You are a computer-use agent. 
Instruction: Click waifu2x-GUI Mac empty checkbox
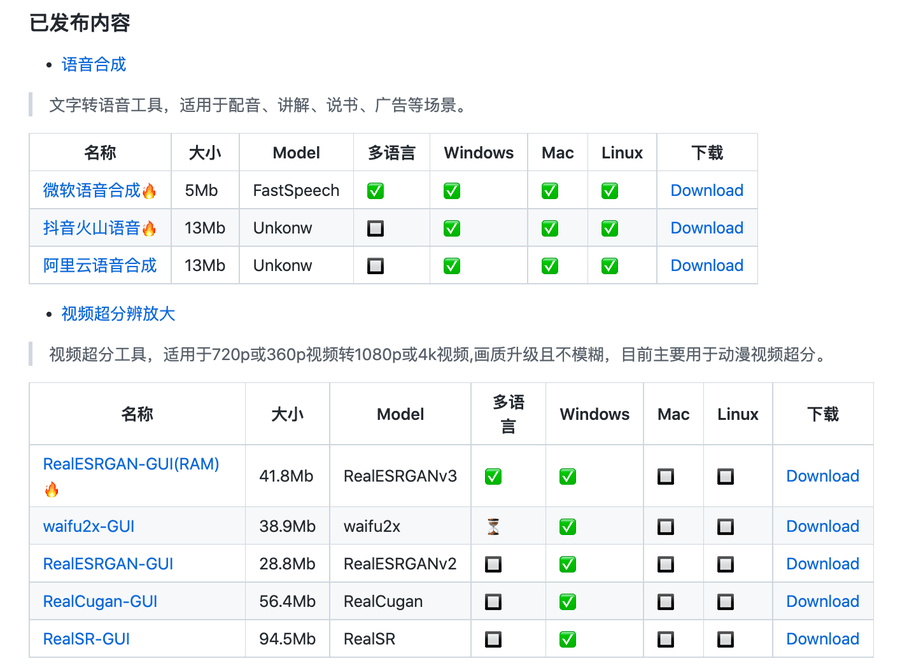coord(666,527)
